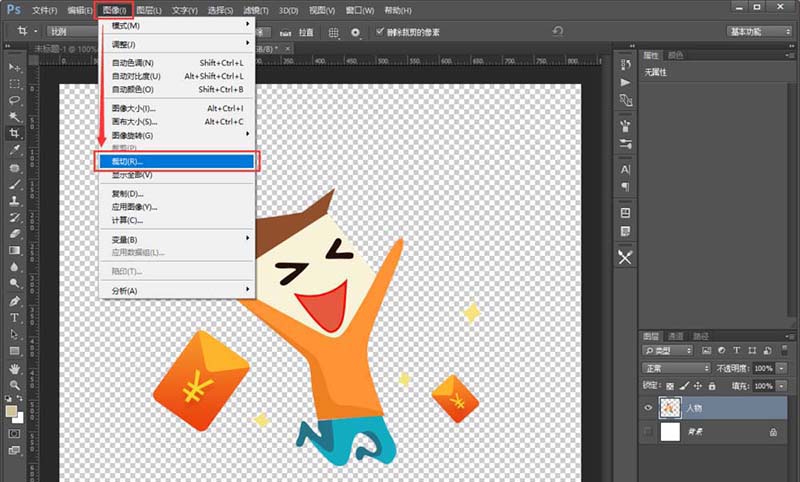Open the Character panel icon
800x482 pixels.
[626, 169]
